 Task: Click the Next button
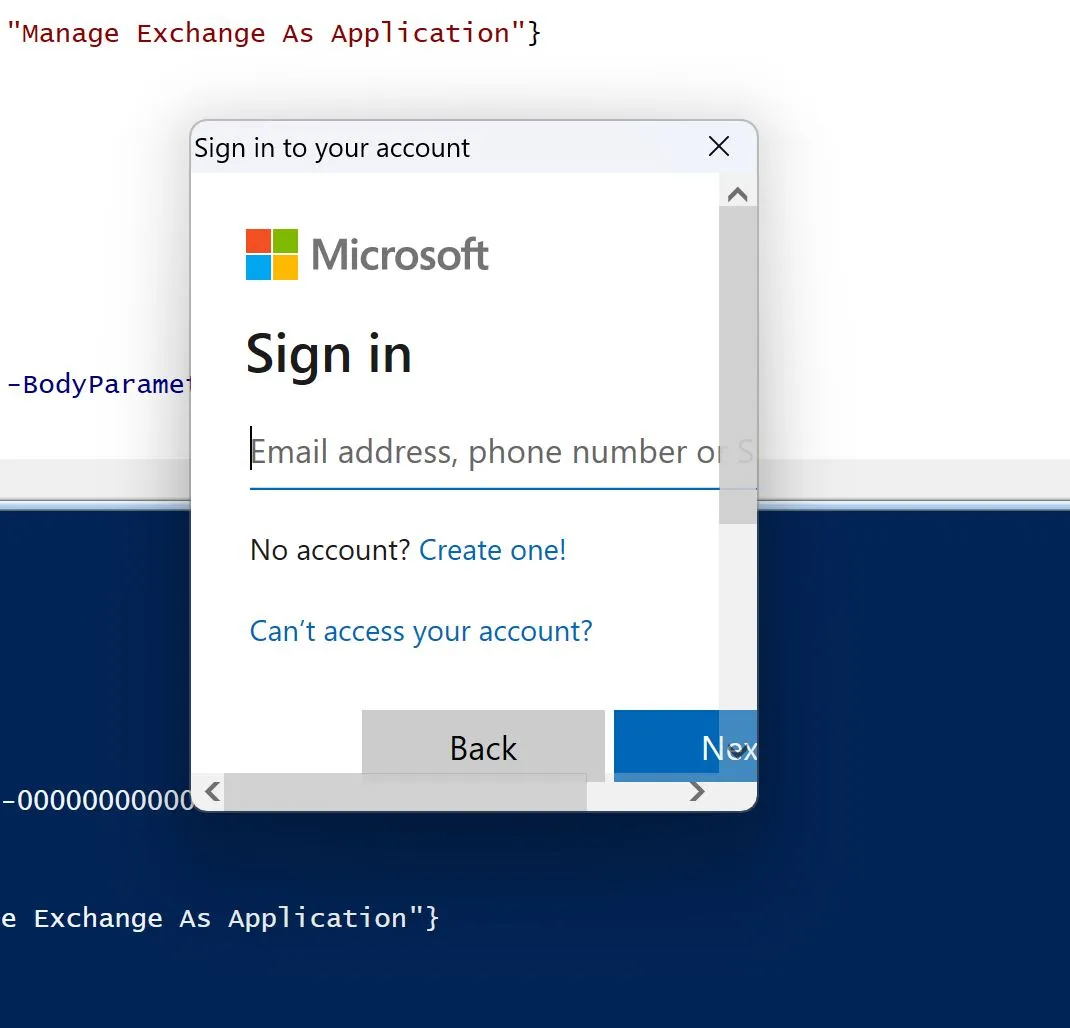[x=684, y=745]
